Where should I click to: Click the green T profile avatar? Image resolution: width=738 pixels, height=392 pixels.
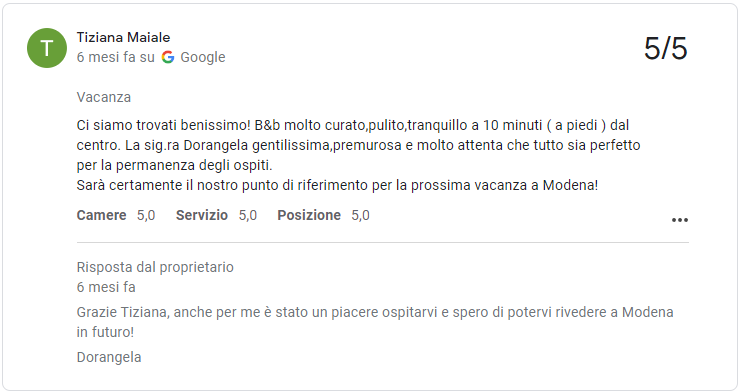coord(47,48)
